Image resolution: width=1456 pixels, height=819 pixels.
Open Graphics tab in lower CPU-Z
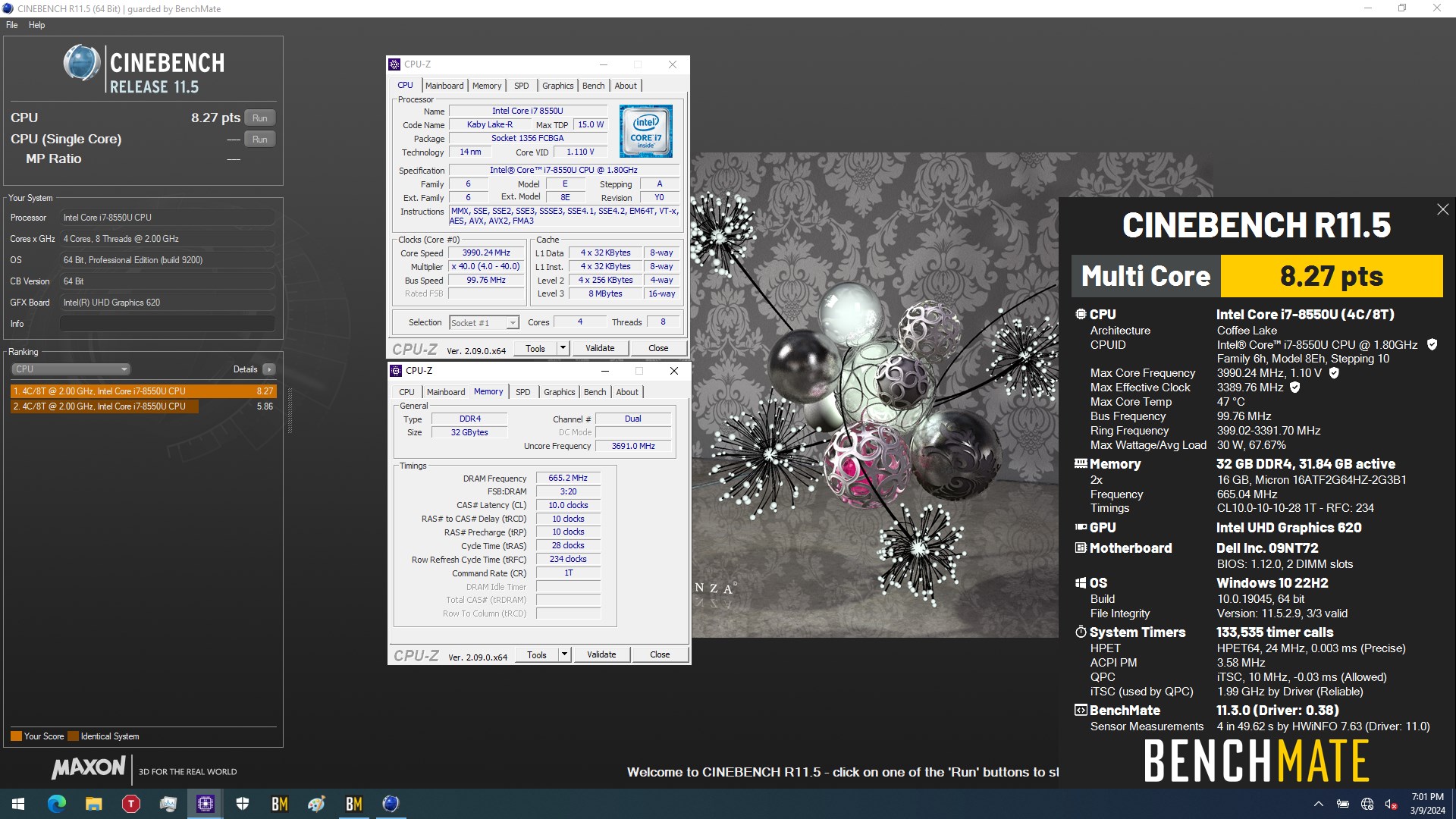(x=560, y=392)
